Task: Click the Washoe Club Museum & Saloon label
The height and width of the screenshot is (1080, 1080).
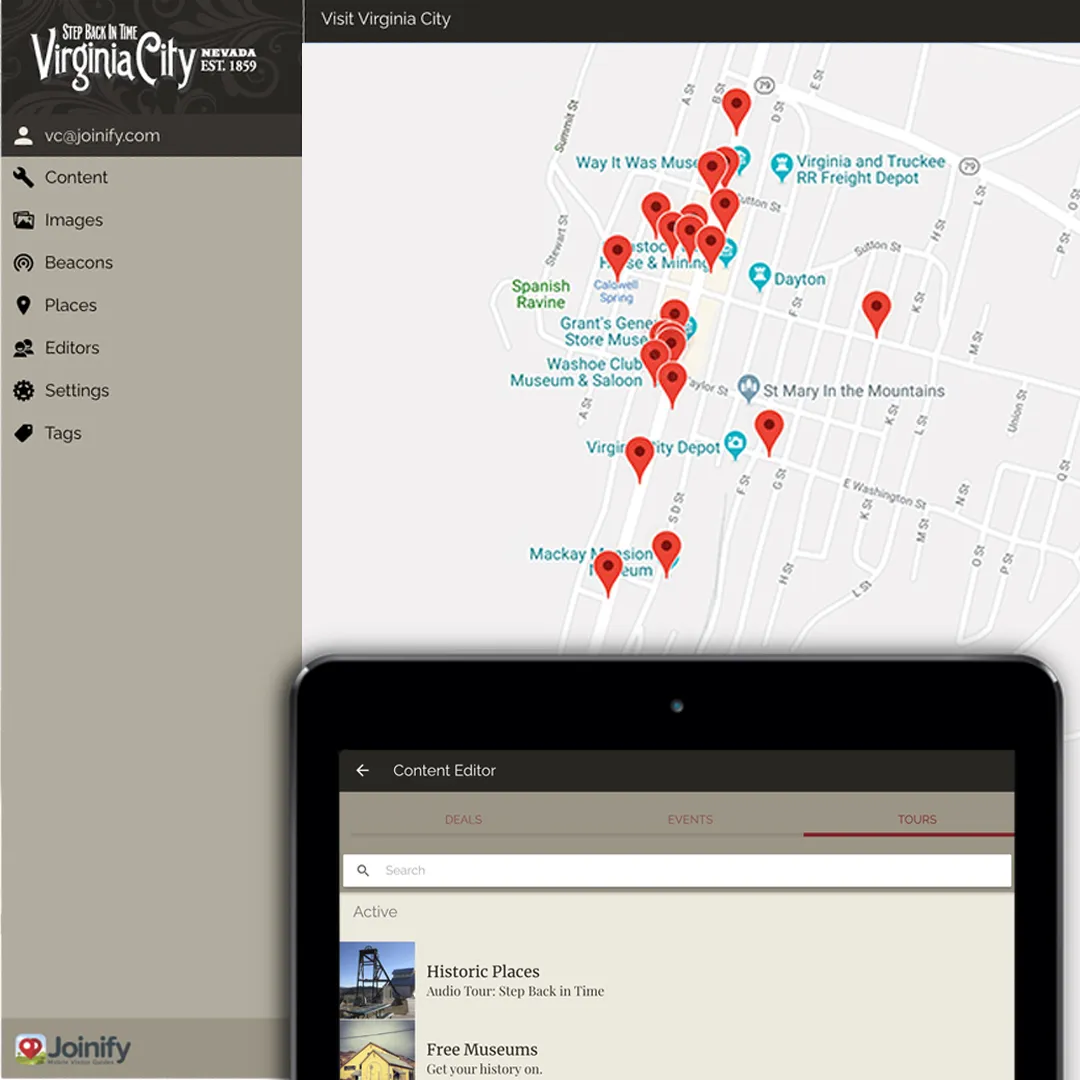Action: point(577,372)
